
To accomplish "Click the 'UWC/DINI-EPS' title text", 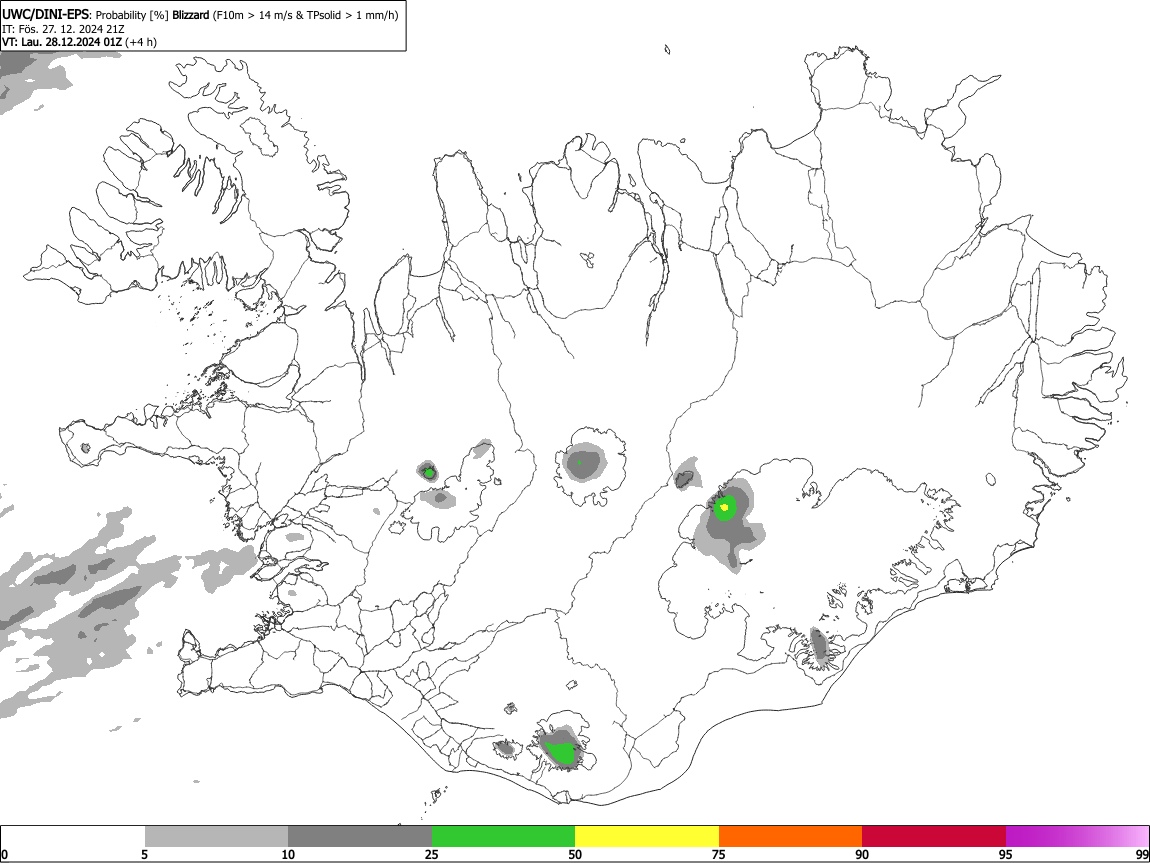I will click(x=45, y=15).
